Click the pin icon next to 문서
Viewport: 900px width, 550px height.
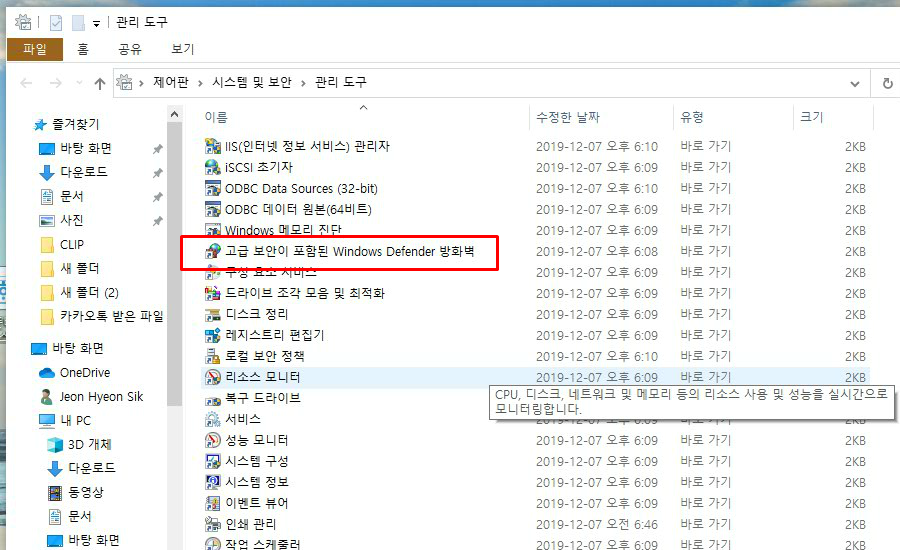pyautogui.click(x=157, y=197)
